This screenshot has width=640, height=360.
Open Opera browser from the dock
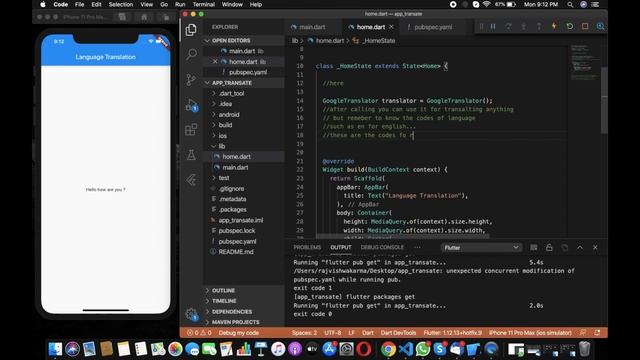coord(364,349)
